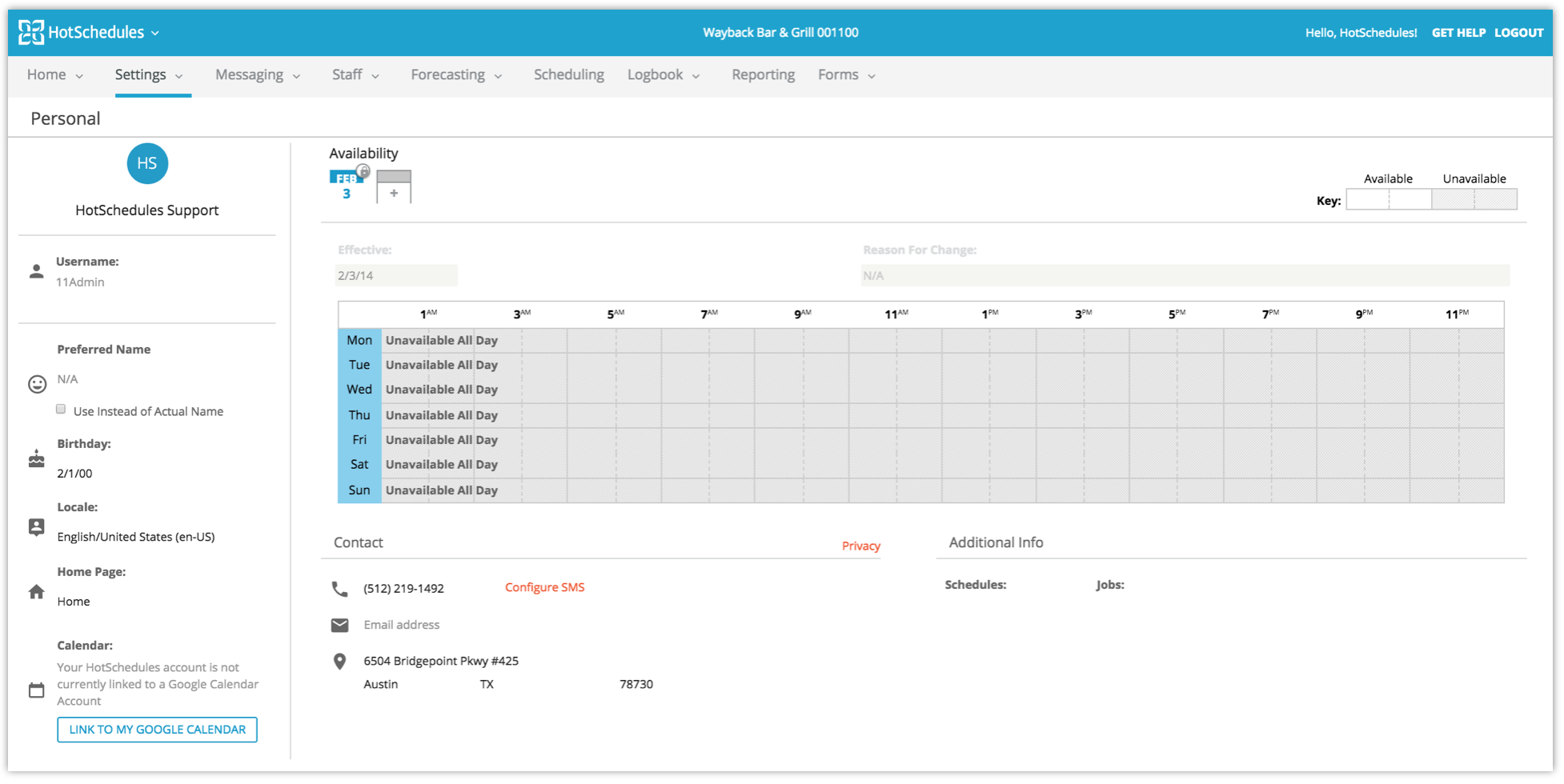Click the HotSchedules logo icon
The height and width of the screenshot is (784, 1564).
(31, 32)
